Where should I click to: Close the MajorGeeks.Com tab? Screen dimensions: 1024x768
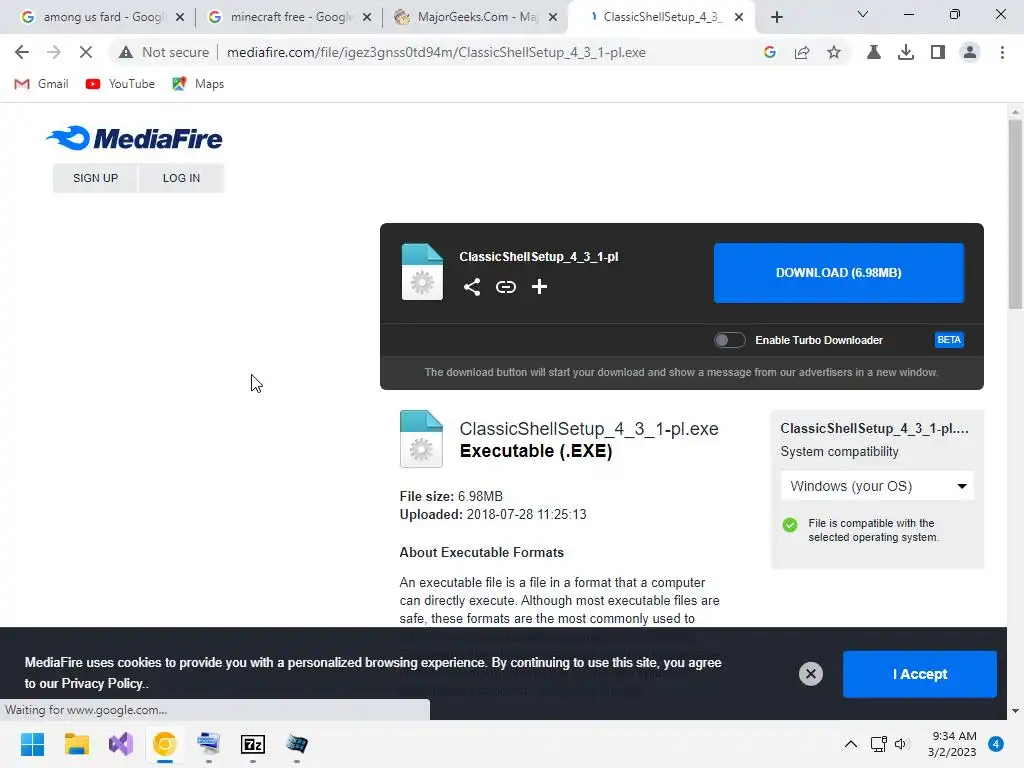coord(553,17)
